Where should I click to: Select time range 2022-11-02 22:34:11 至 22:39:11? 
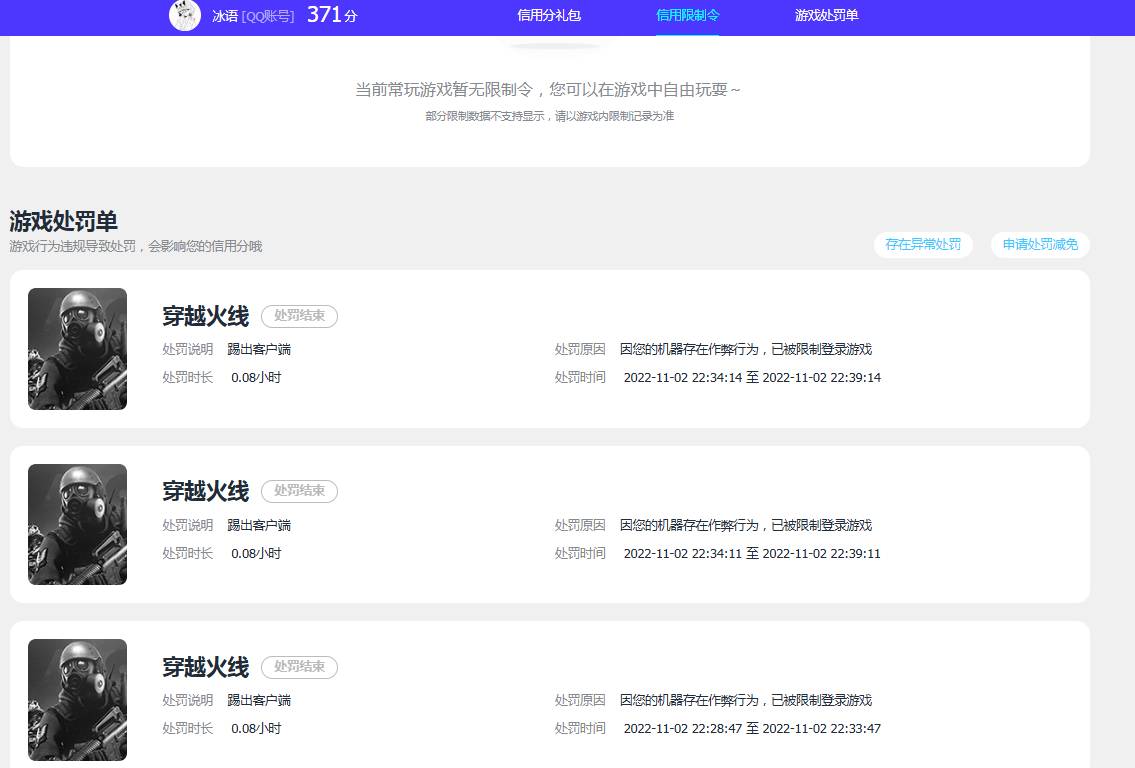coord(752,554)
